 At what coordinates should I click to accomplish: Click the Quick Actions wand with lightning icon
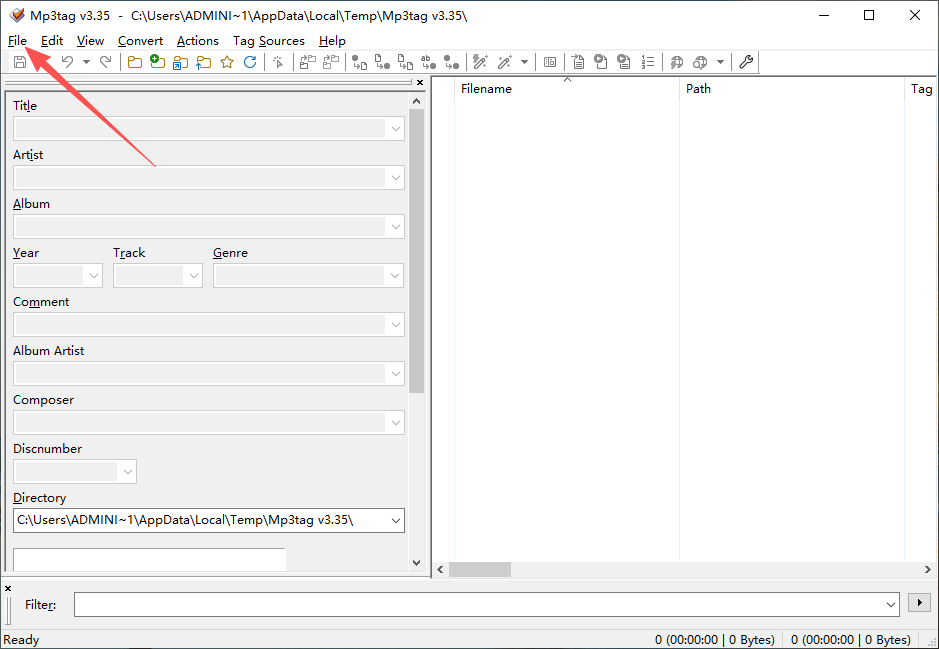[480, 62]
